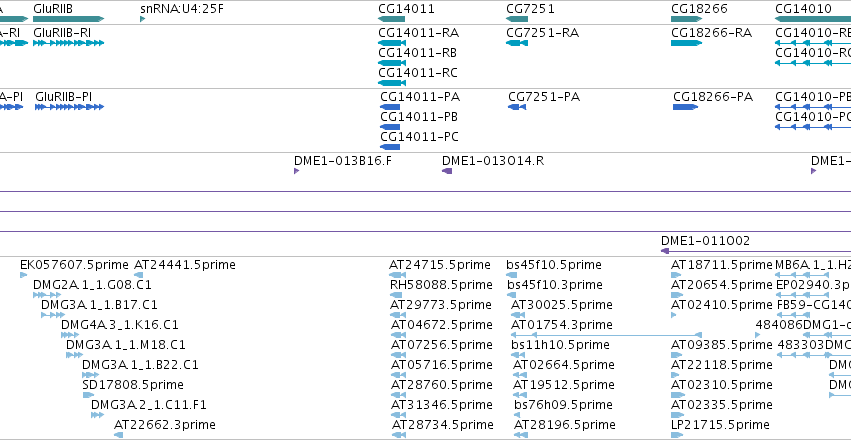
Task: Select the AT24441.5prime EST glyph
Action: coord(138,275)
